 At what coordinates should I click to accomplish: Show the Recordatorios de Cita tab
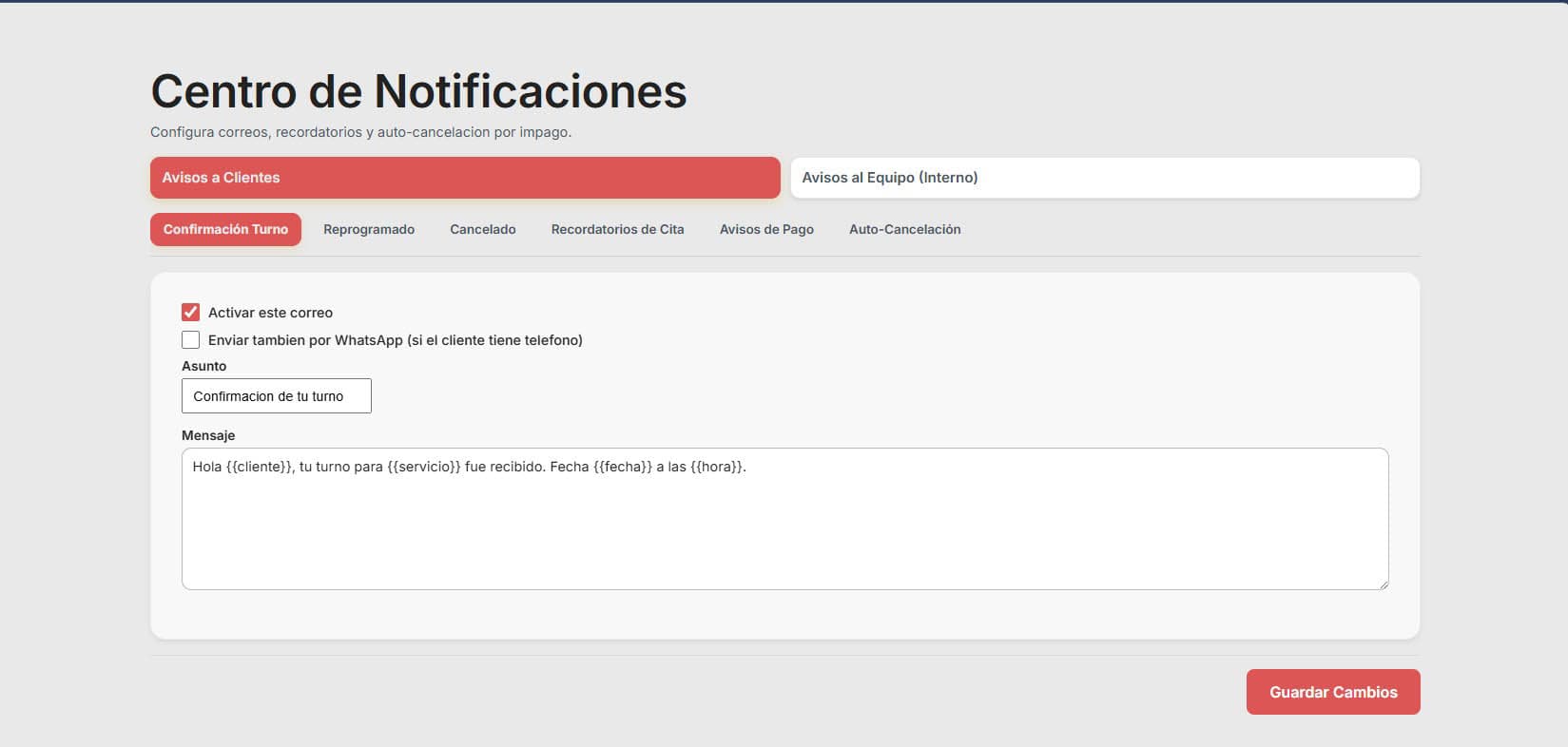(618, 229)
